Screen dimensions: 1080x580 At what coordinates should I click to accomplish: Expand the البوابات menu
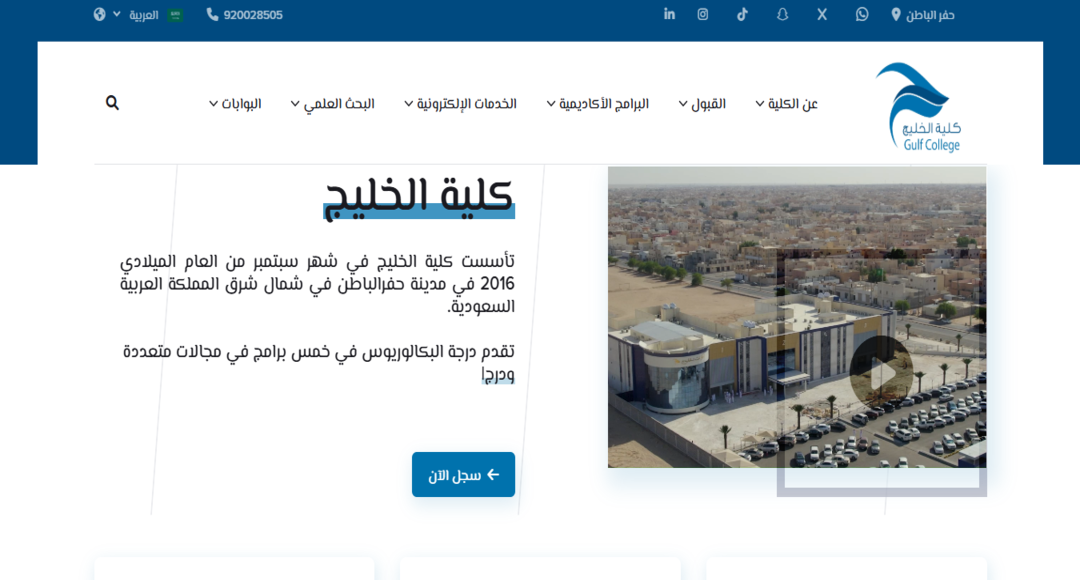(235, 103)
